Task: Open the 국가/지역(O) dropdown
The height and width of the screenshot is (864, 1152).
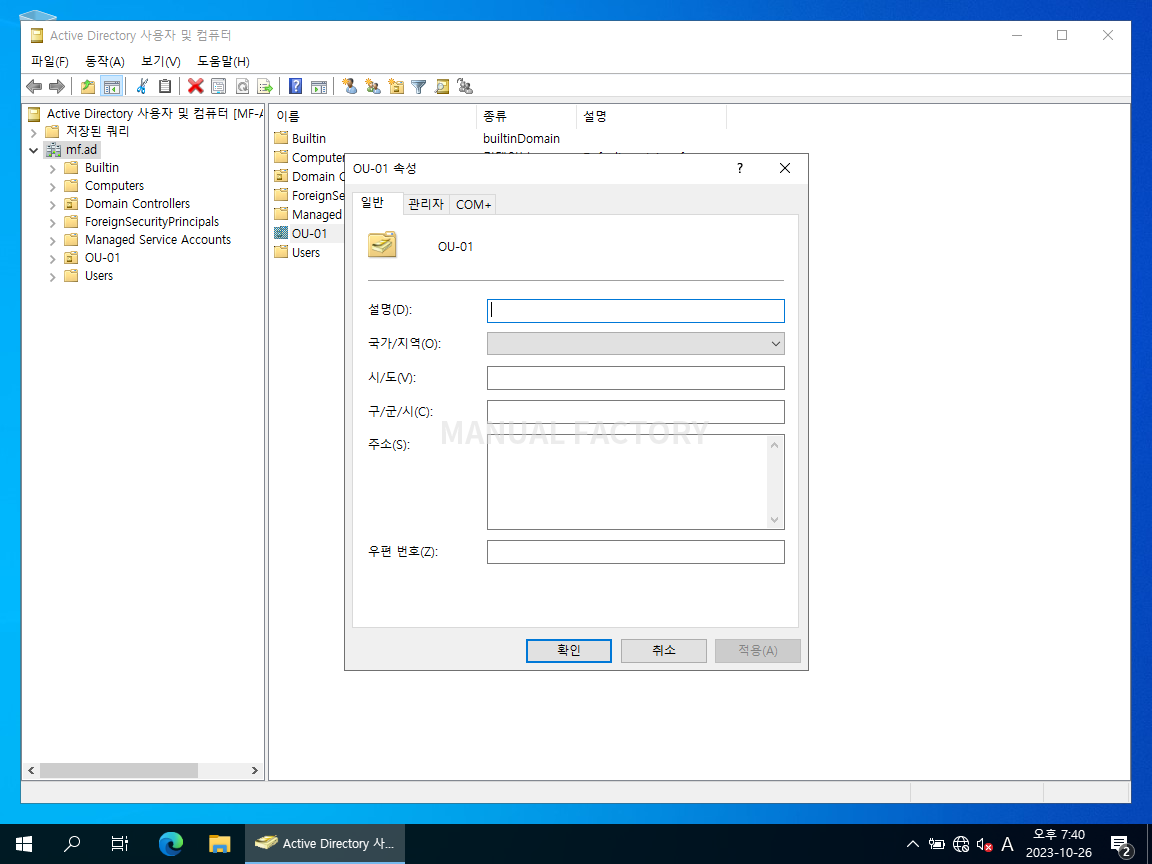Action: [x=636, y=344]
